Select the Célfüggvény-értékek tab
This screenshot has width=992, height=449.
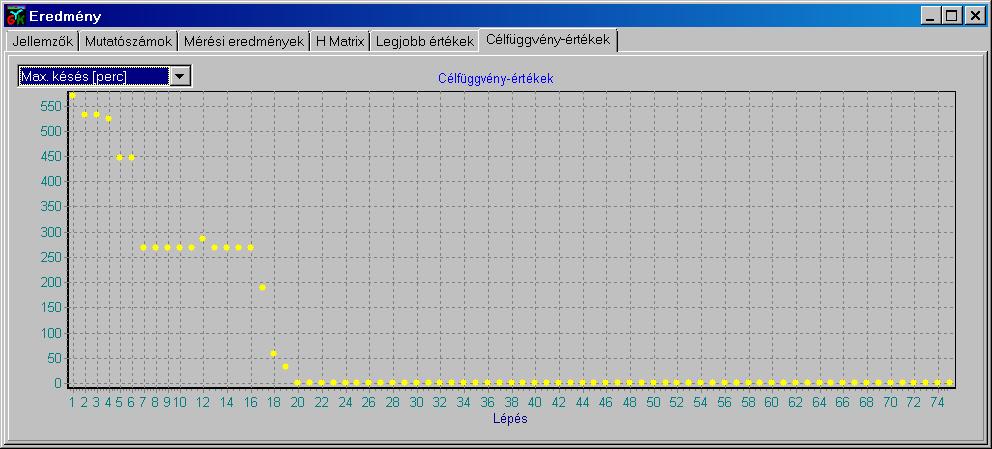(548, 40)
